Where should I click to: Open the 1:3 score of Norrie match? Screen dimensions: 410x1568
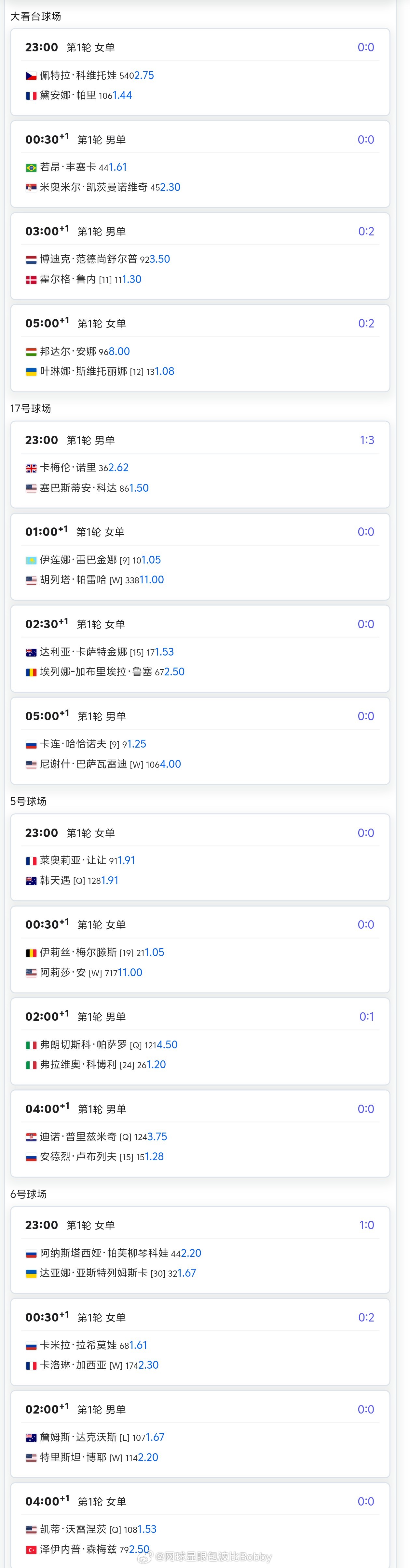tap(367, 440)
